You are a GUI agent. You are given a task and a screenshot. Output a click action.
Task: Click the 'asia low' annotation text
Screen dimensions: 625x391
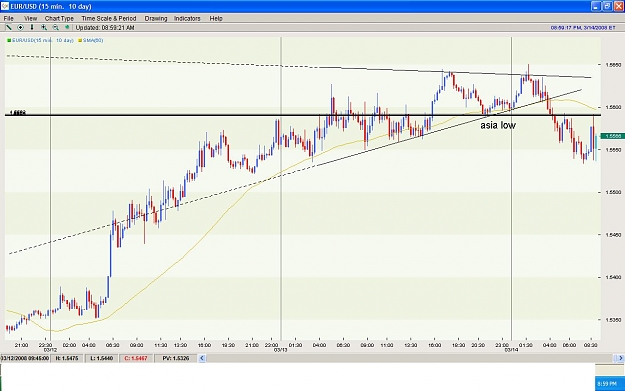point(498,125)
